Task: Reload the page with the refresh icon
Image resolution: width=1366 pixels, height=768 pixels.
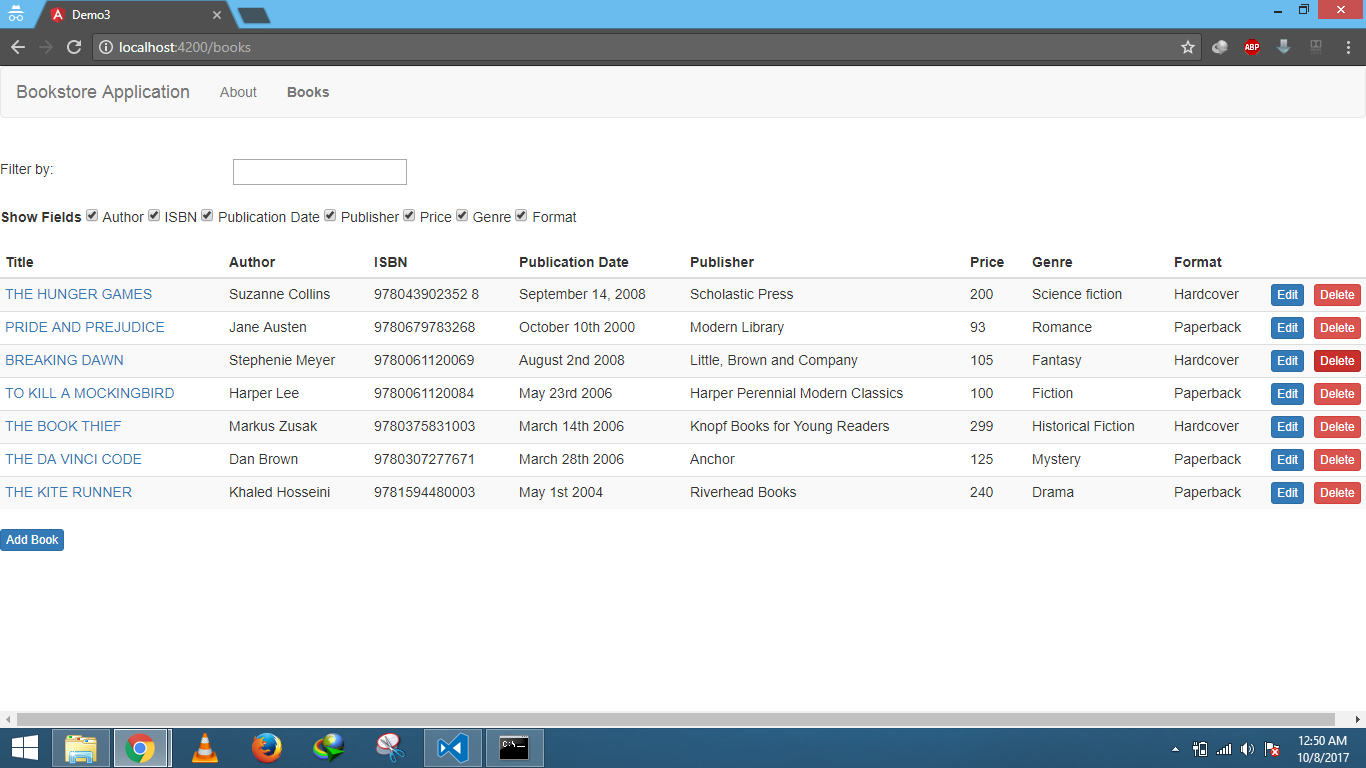Action: [74, 47]
